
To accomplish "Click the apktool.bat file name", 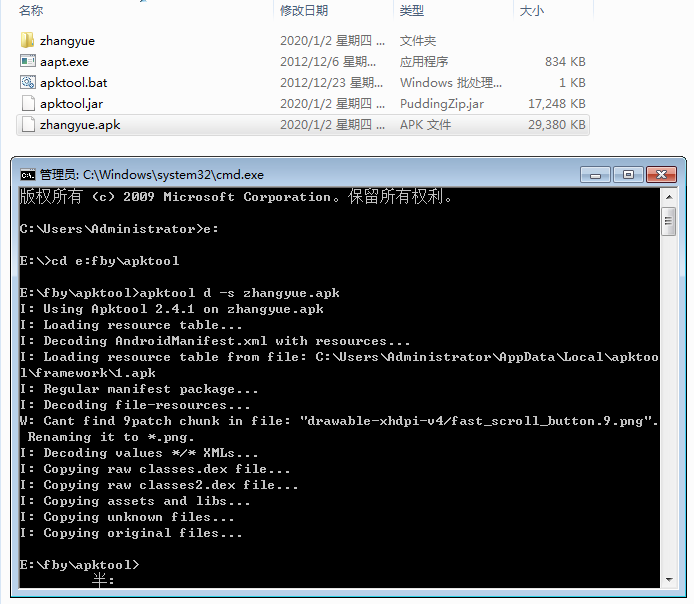I will pos(73,83).
